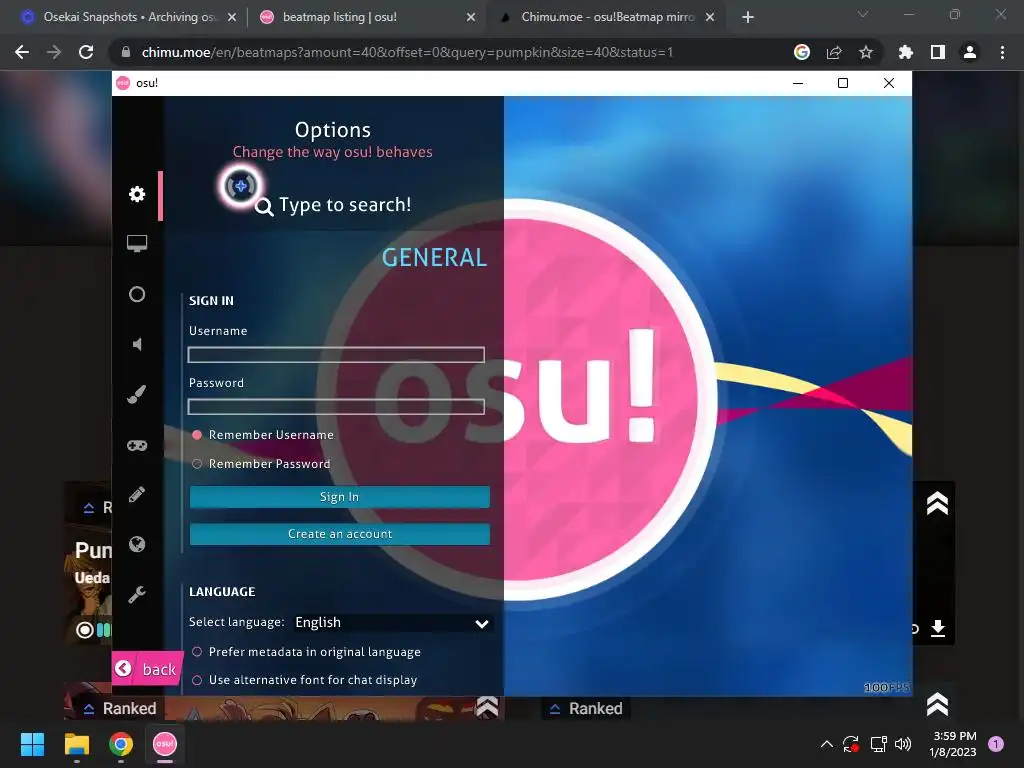1024x768 pixels.
Task: Expand the Select language English dropdown
Action: (x=392, y=622)
